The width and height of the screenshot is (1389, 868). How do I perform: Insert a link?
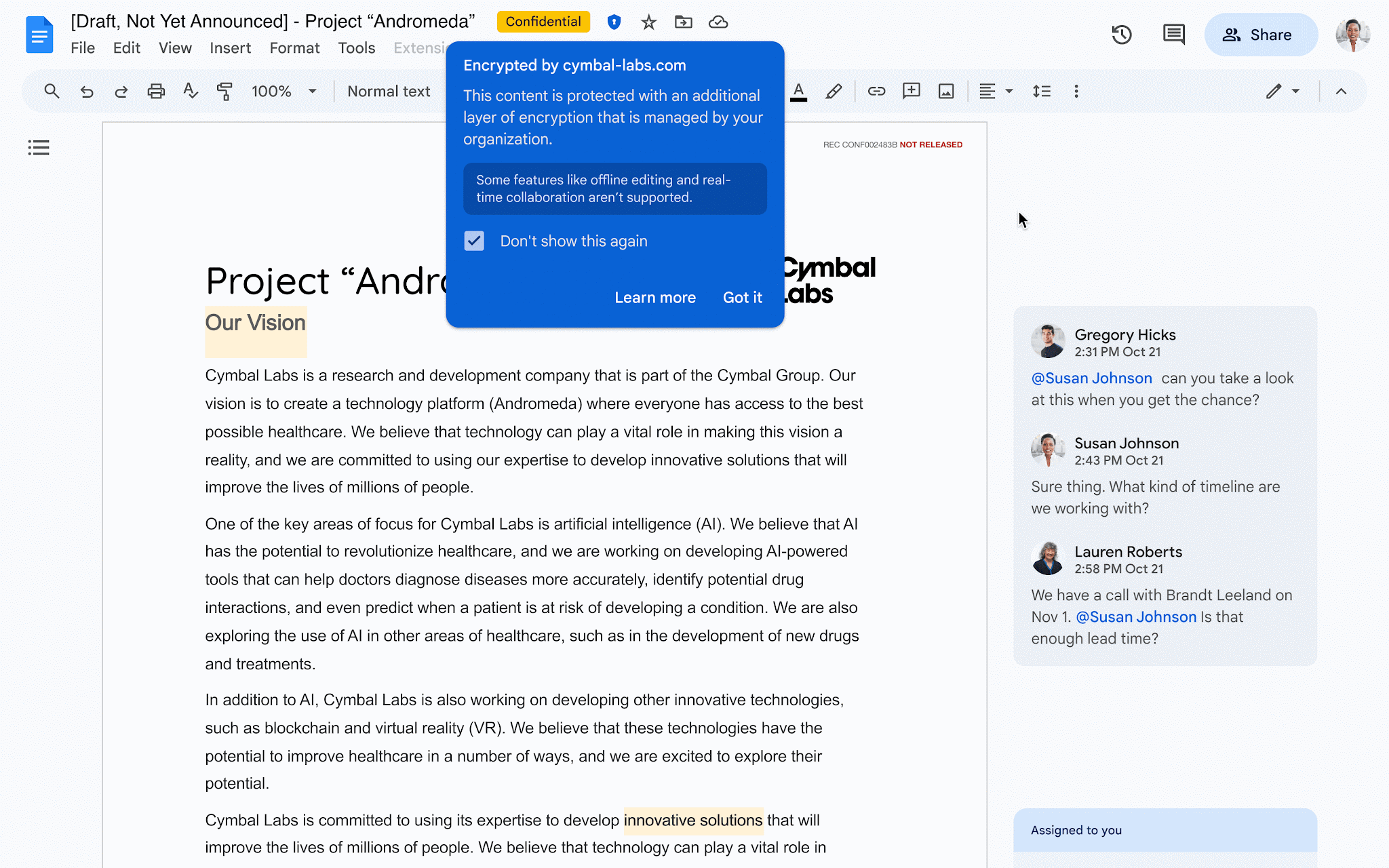point(876,91)
